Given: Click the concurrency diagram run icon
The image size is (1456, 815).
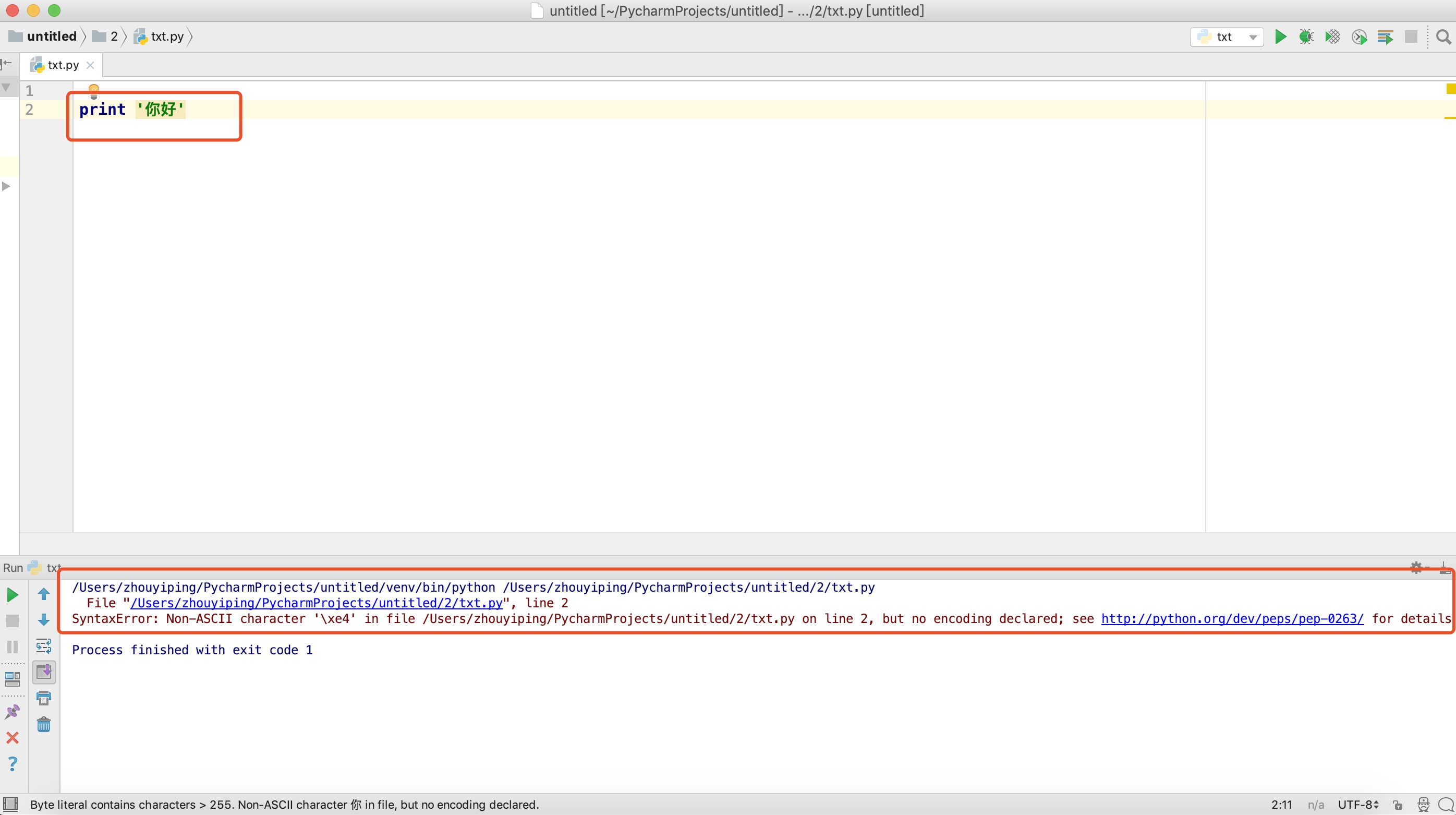Looking at the screenshot, I should pyautogui.click(x=1385, y=37).
